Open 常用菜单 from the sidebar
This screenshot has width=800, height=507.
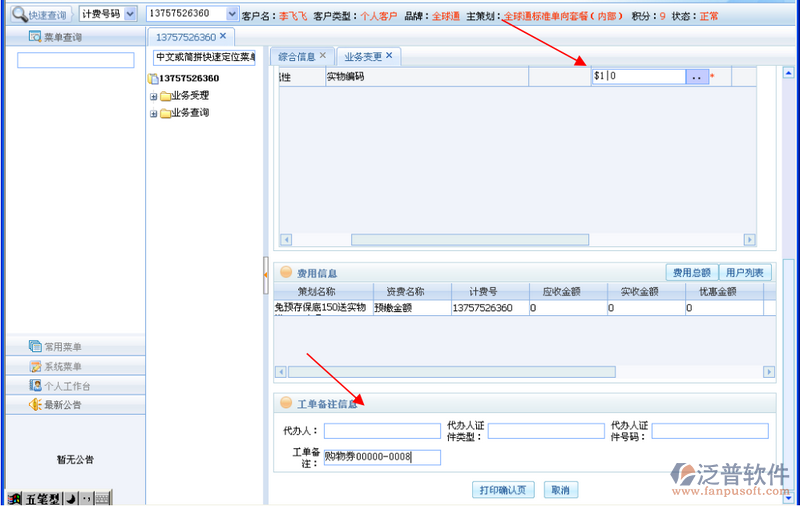pos(35,347)
